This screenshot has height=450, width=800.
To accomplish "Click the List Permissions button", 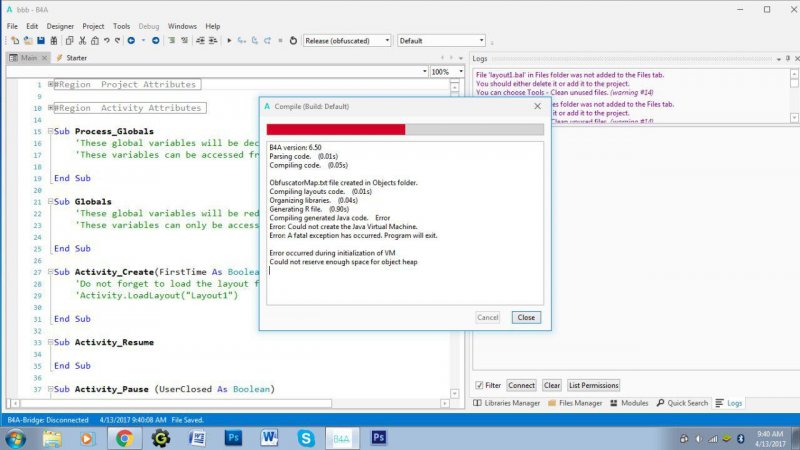I will [594, 385].
